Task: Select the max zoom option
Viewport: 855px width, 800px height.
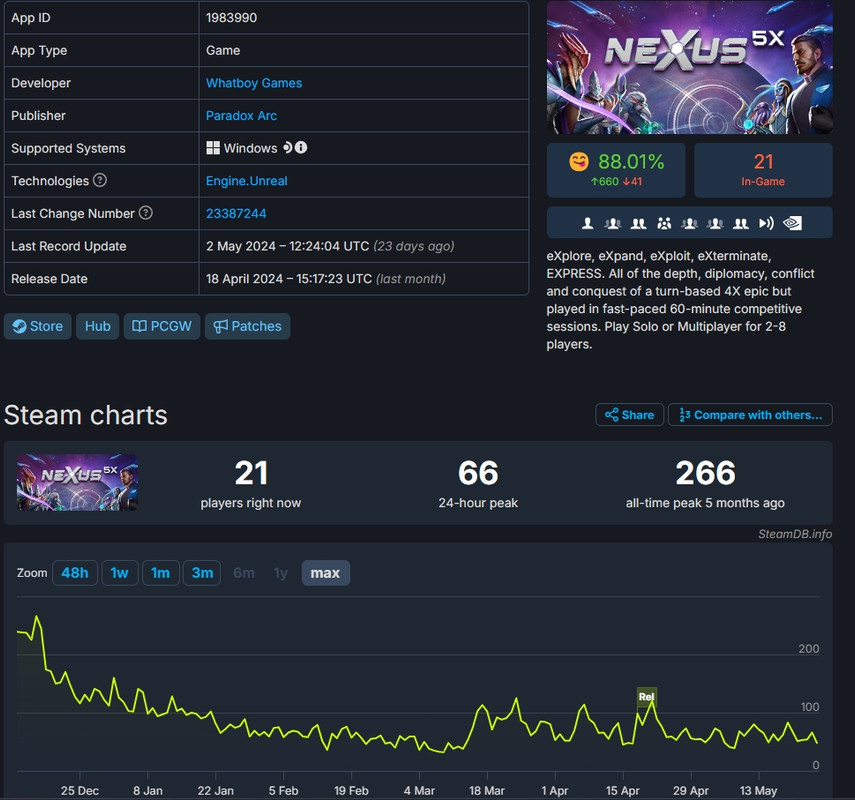Action: pos(326,573)
